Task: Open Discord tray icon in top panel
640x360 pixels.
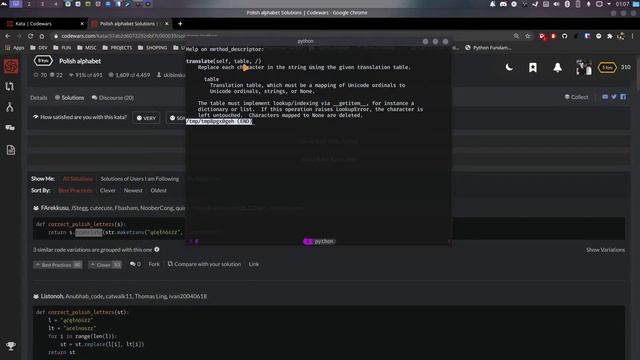Action: point(503,4)
